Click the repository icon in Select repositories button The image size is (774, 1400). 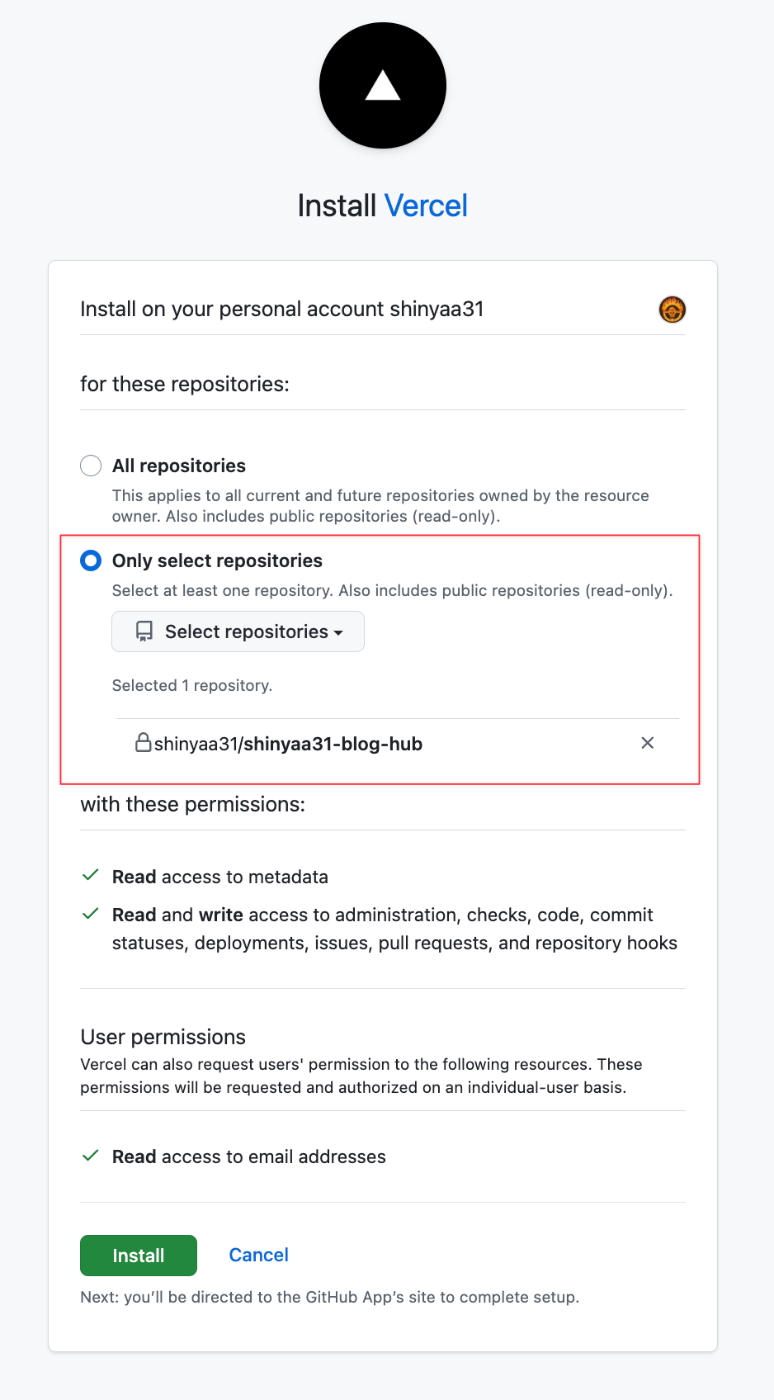[x=145, y=632]
